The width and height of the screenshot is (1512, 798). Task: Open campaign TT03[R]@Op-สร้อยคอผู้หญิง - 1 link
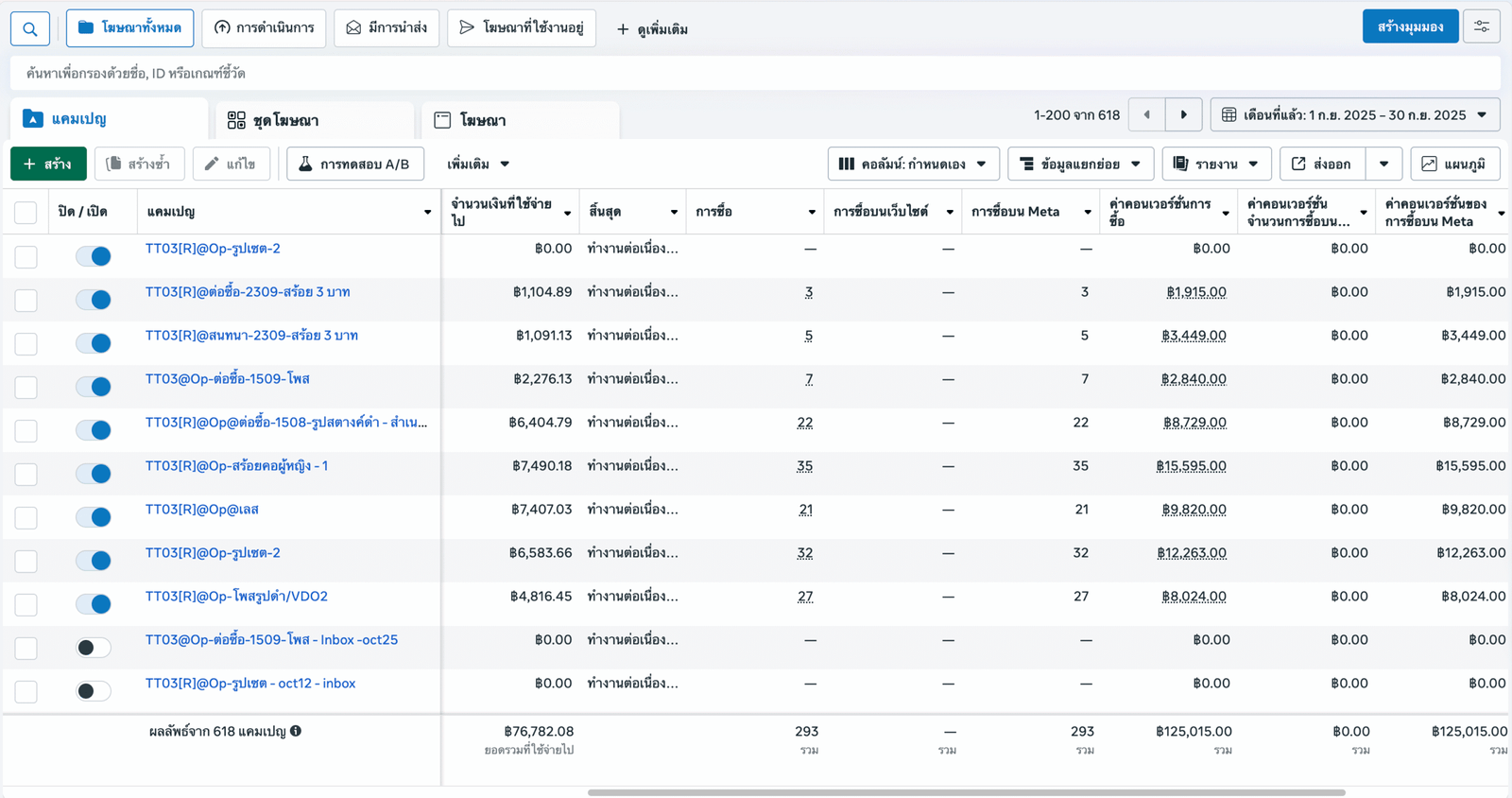coord(236,466)
